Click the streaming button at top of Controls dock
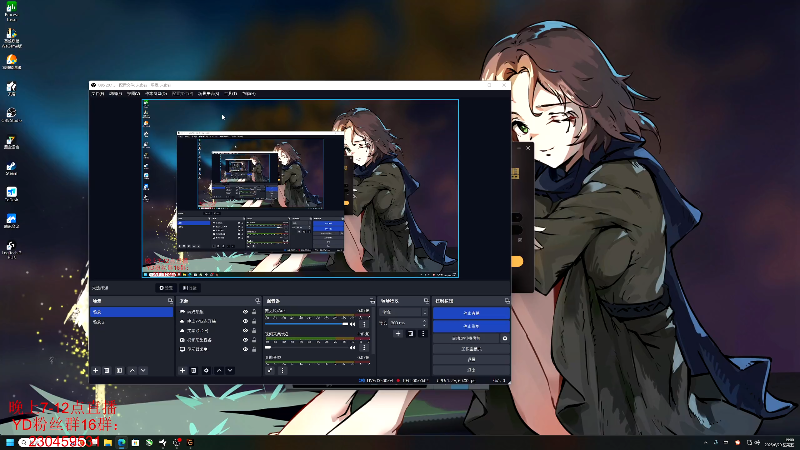Viewport: 800px width, 450px height. coord(471,313)
